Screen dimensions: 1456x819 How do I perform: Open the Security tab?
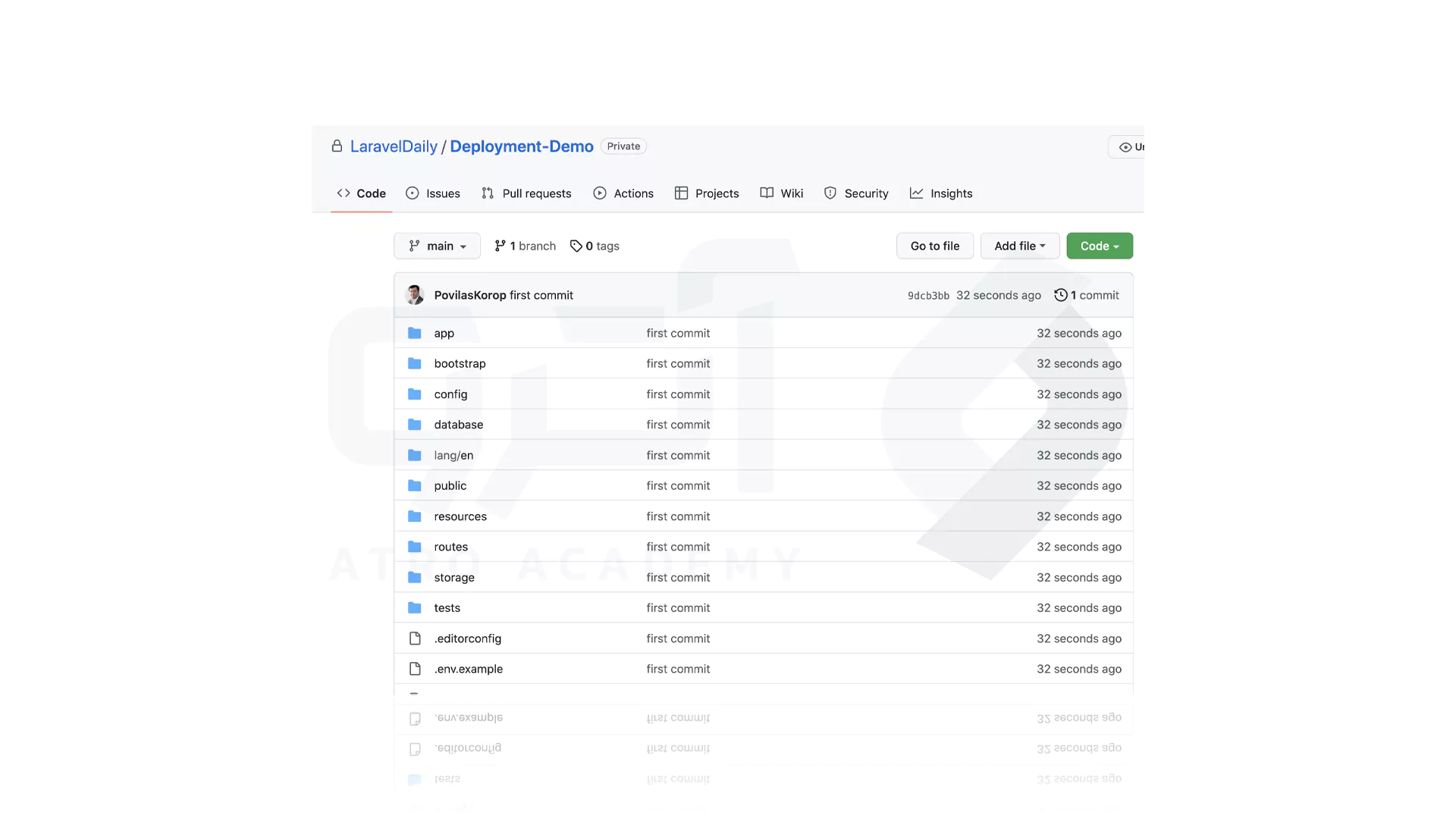[856, 193]
